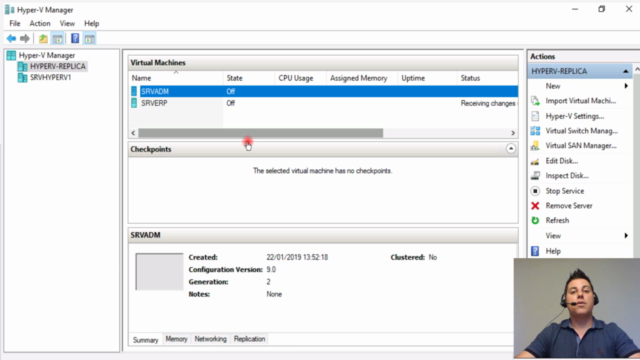Open Virtual SAN Manager action
The height and width of the screenshot is (360, 640).
pos(581,146)
